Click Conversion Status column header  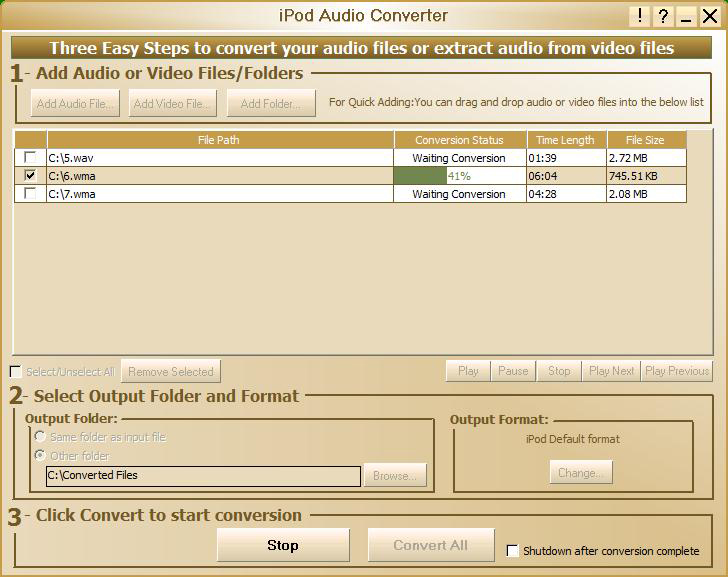tap(460, 140)
